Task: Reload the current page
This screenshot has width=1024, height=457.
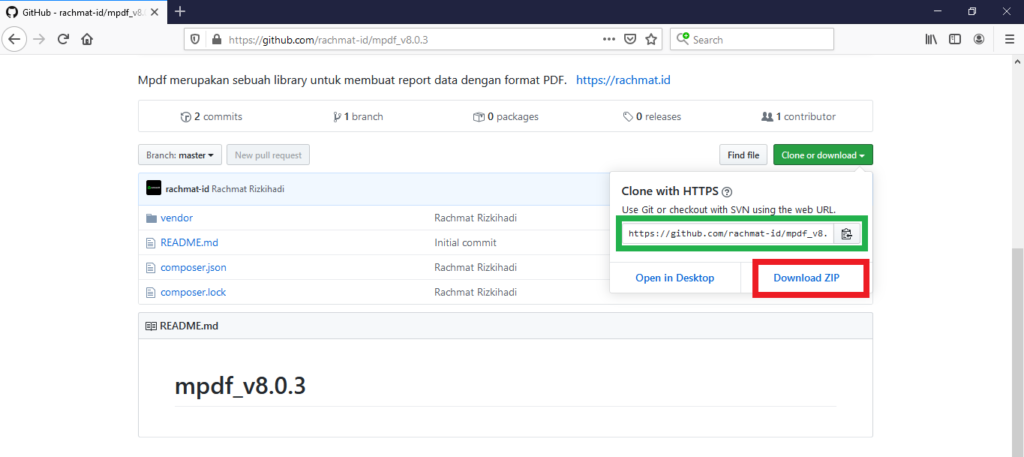Action: tap(63, 39)
